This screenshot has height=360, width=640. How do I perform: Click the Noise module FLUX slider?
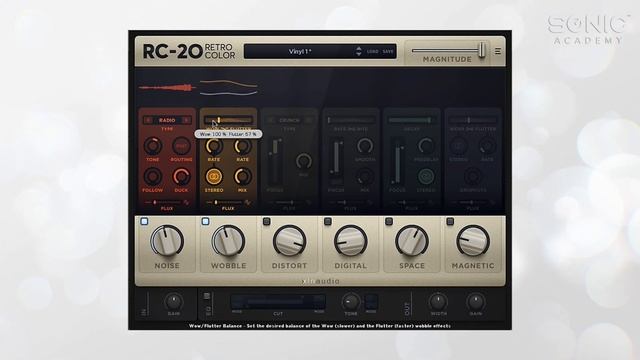(164, 202)
